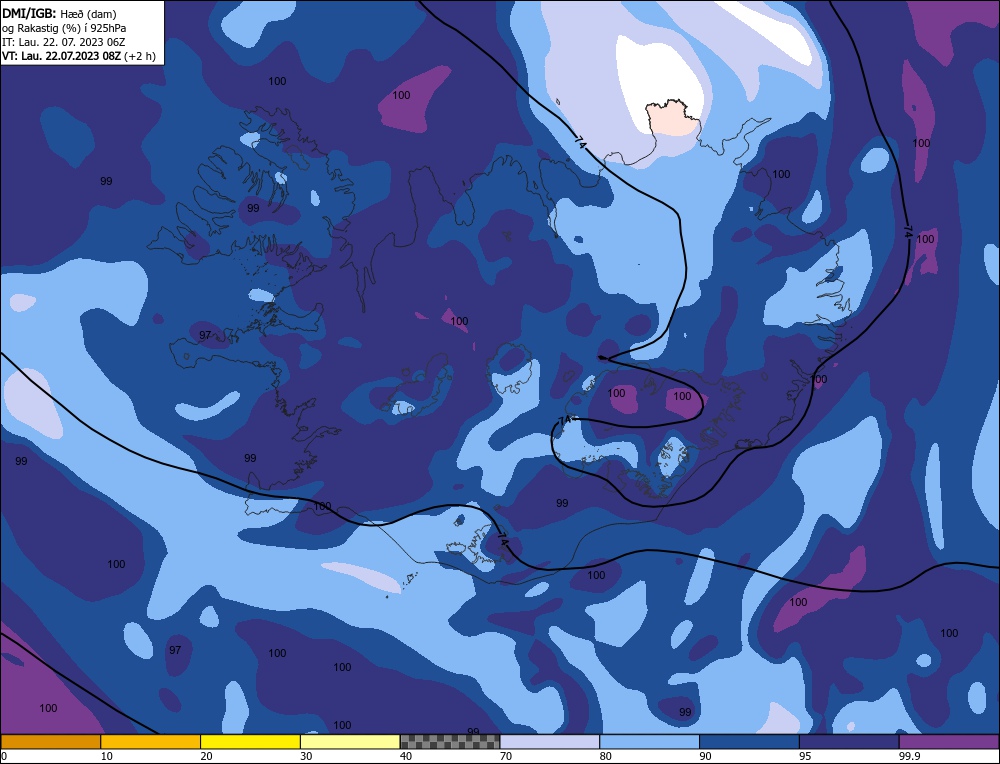Screen dimensions: 1000x764
Task: Click the "DMI/IGB: Hæð (dam)" title line
Action: pos(59,14)
